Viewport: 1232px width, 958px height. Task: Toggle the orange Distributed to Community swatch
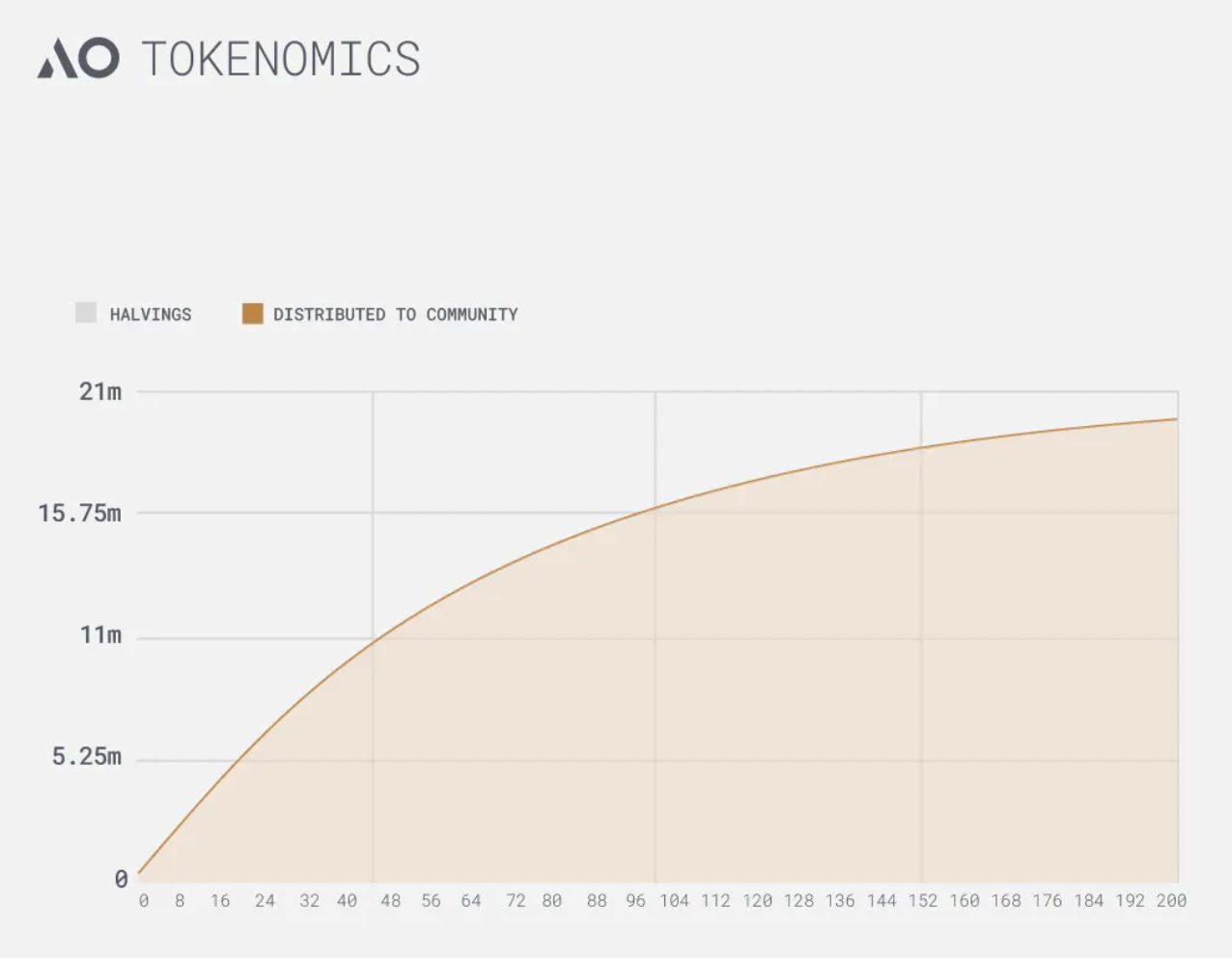click(x=253, y=313)
